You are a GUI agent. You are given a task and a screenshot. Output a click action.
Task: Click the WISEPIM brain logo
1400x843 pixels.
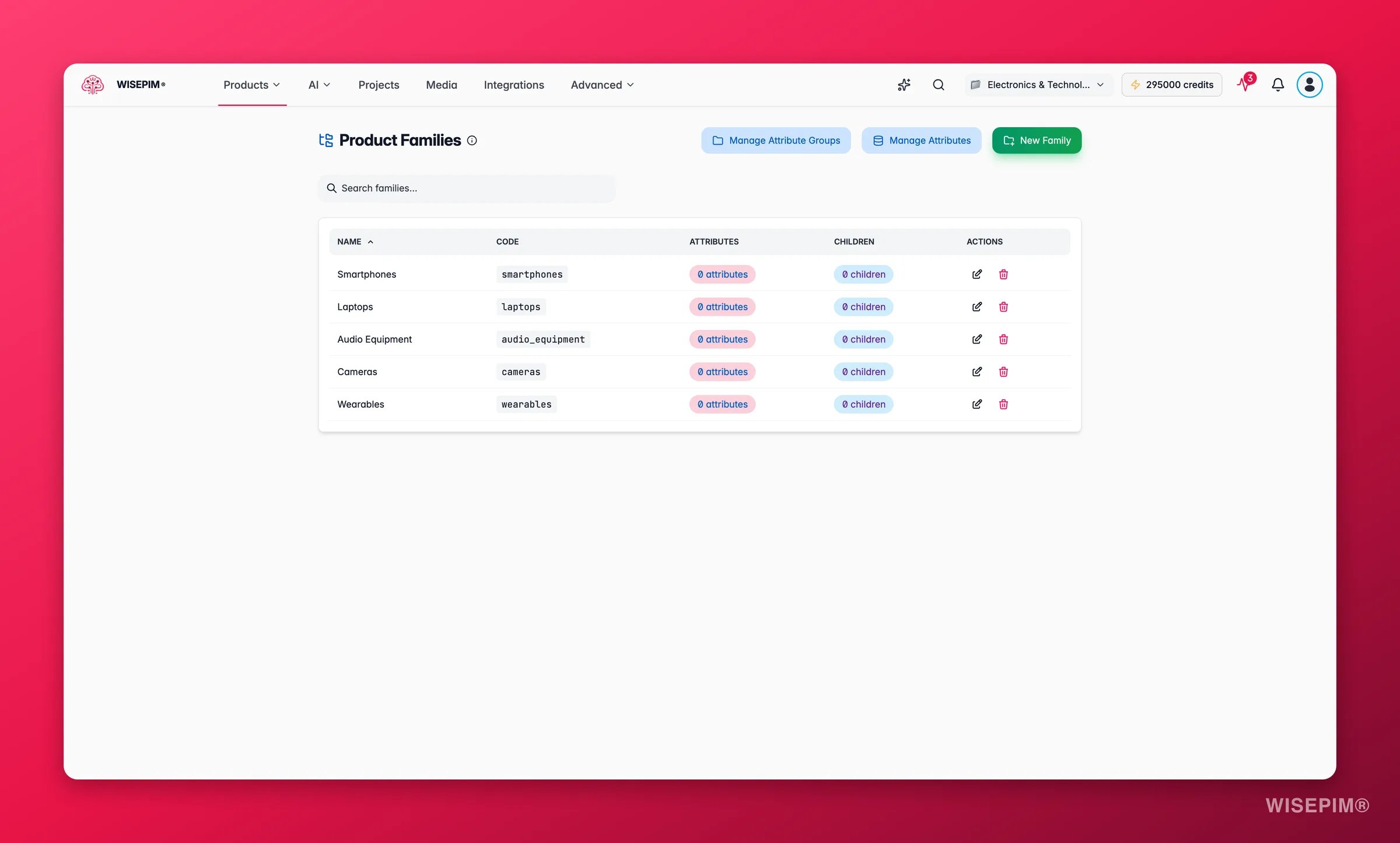tap(93, 85)
